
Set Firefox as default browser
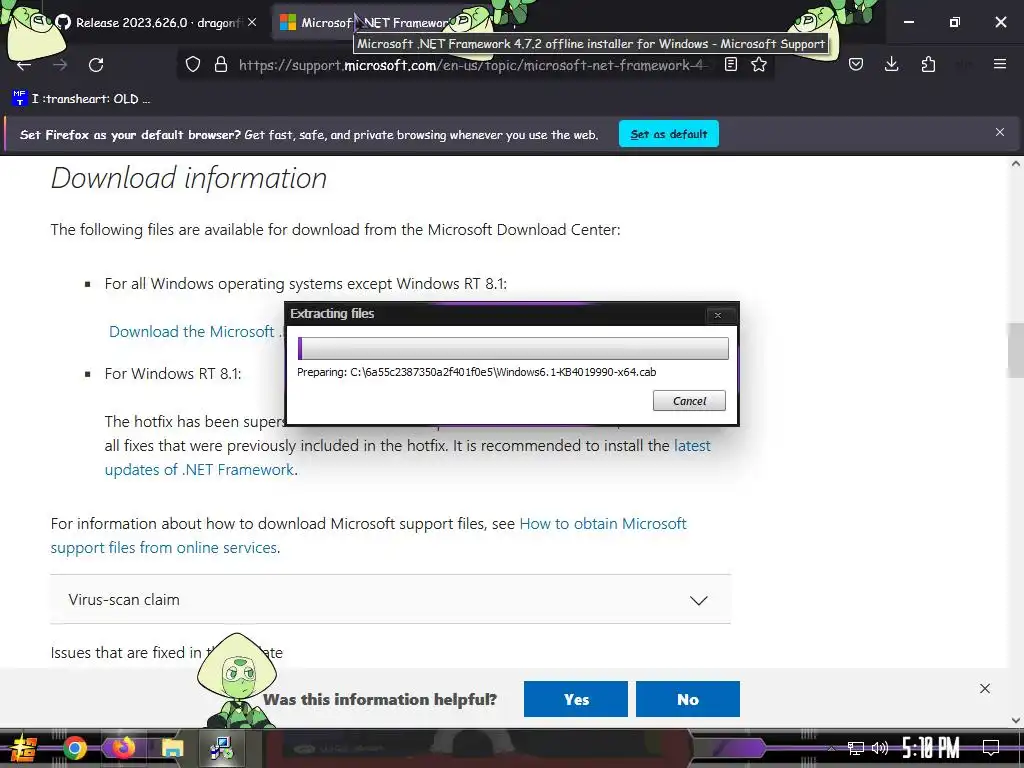[669, 134]
